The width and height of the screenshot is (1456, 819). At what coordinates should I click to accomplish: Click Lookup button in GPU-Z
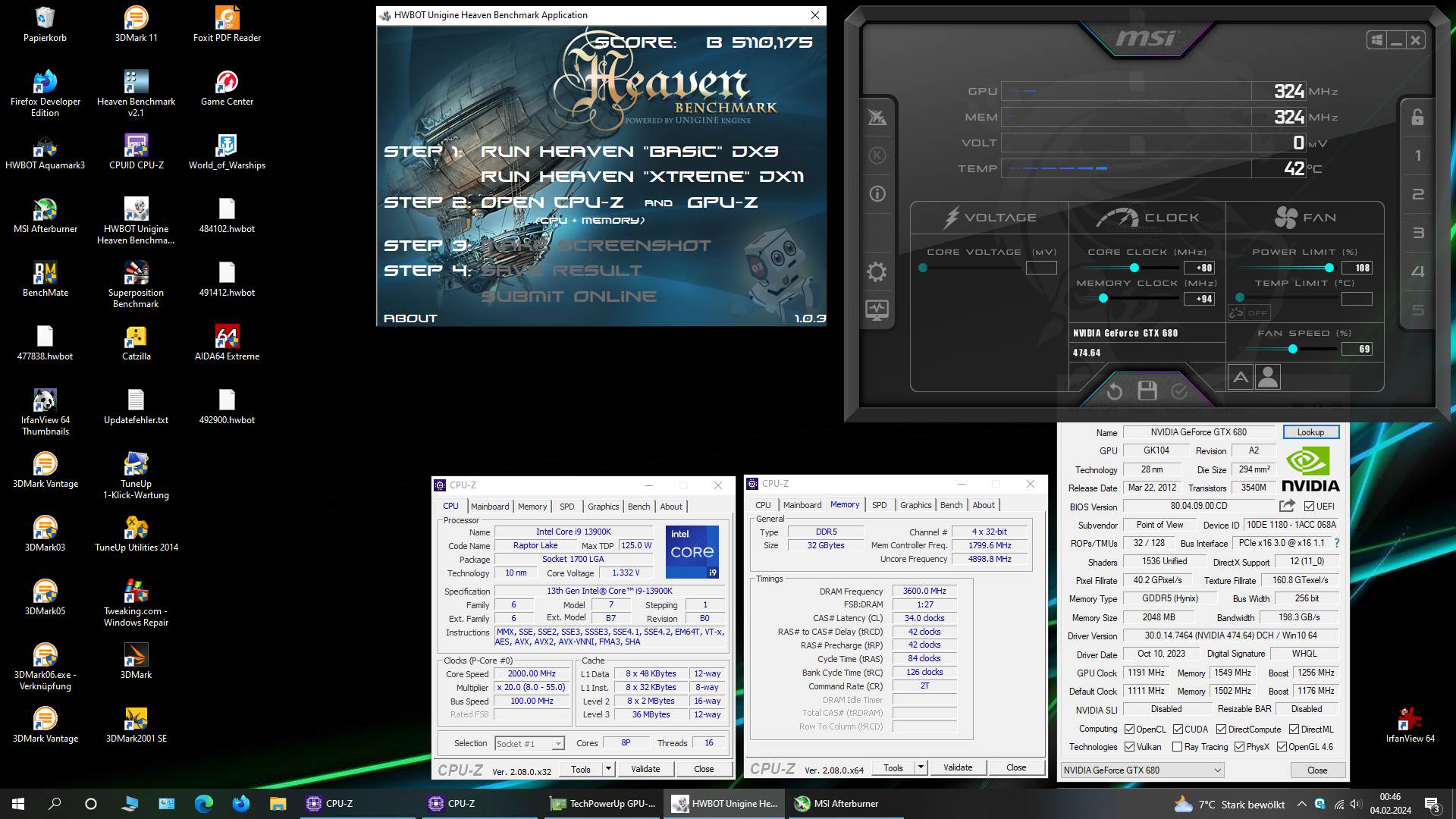coord(1310,431)
